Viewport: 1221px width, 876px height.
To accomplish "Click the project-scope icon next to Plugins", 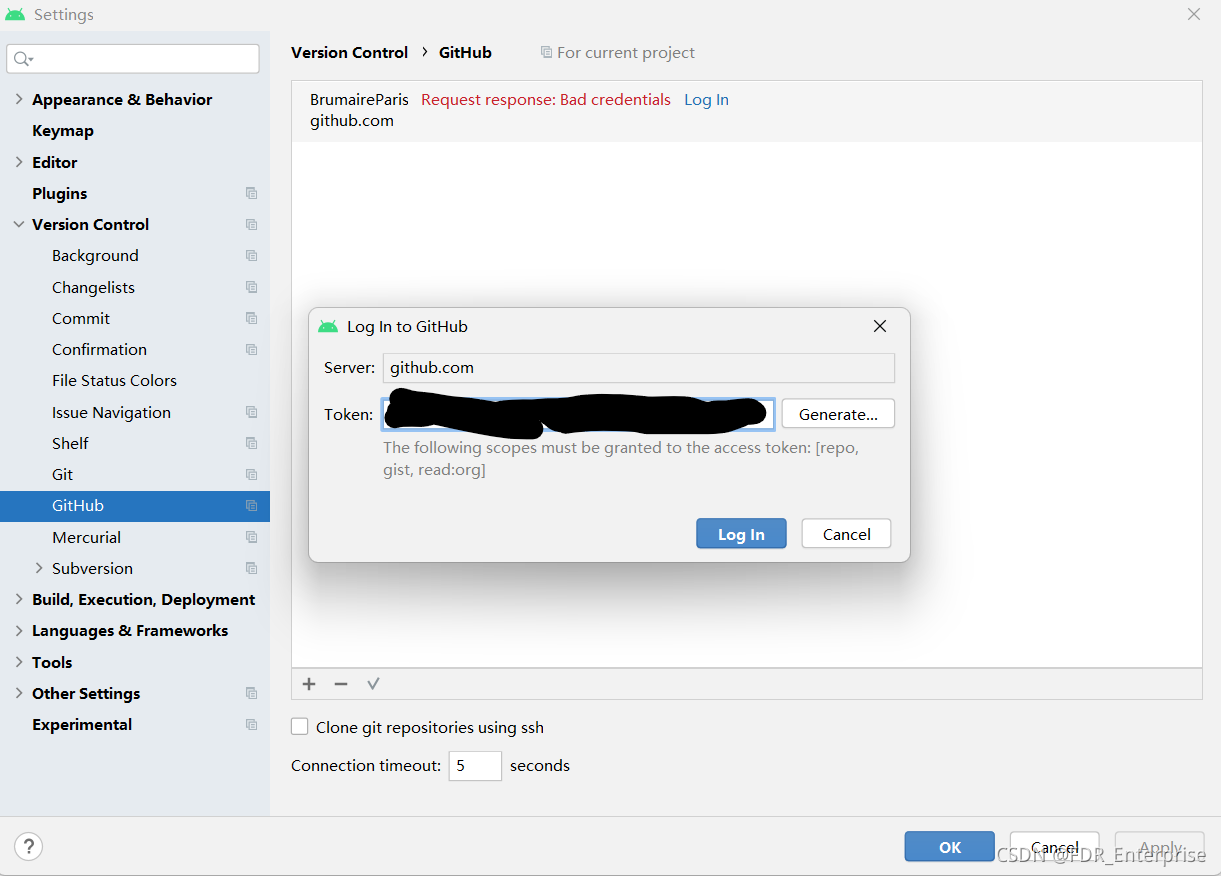I will pyautogui.click(x=251, y=193).
